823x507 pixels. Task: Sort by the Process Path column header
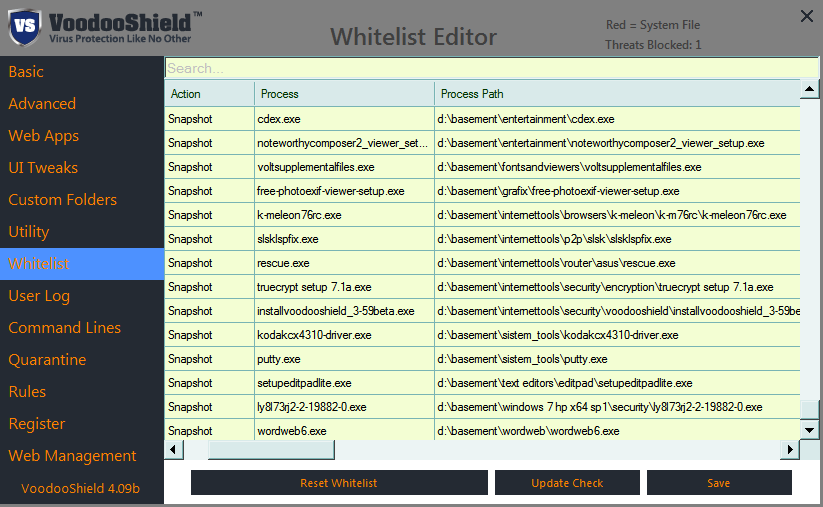coord(617,94)
